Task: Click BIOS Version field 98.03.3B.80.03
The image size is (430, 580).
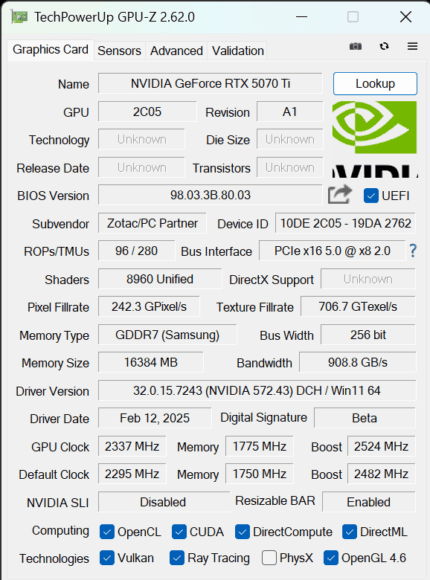Action: pos(210,195)
